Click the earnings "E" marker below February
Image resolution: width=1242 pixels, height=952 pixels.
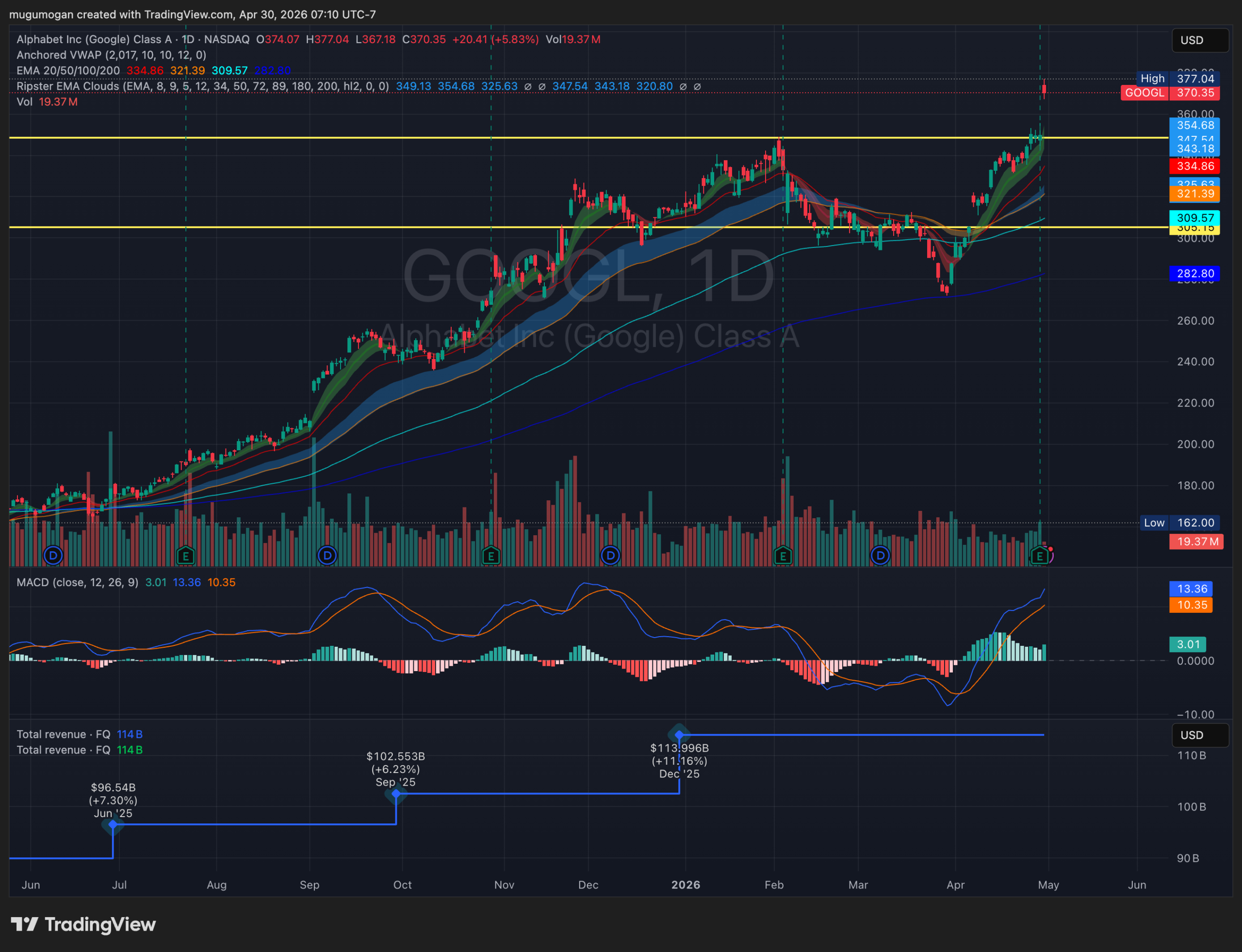click(x=783, y=556)
